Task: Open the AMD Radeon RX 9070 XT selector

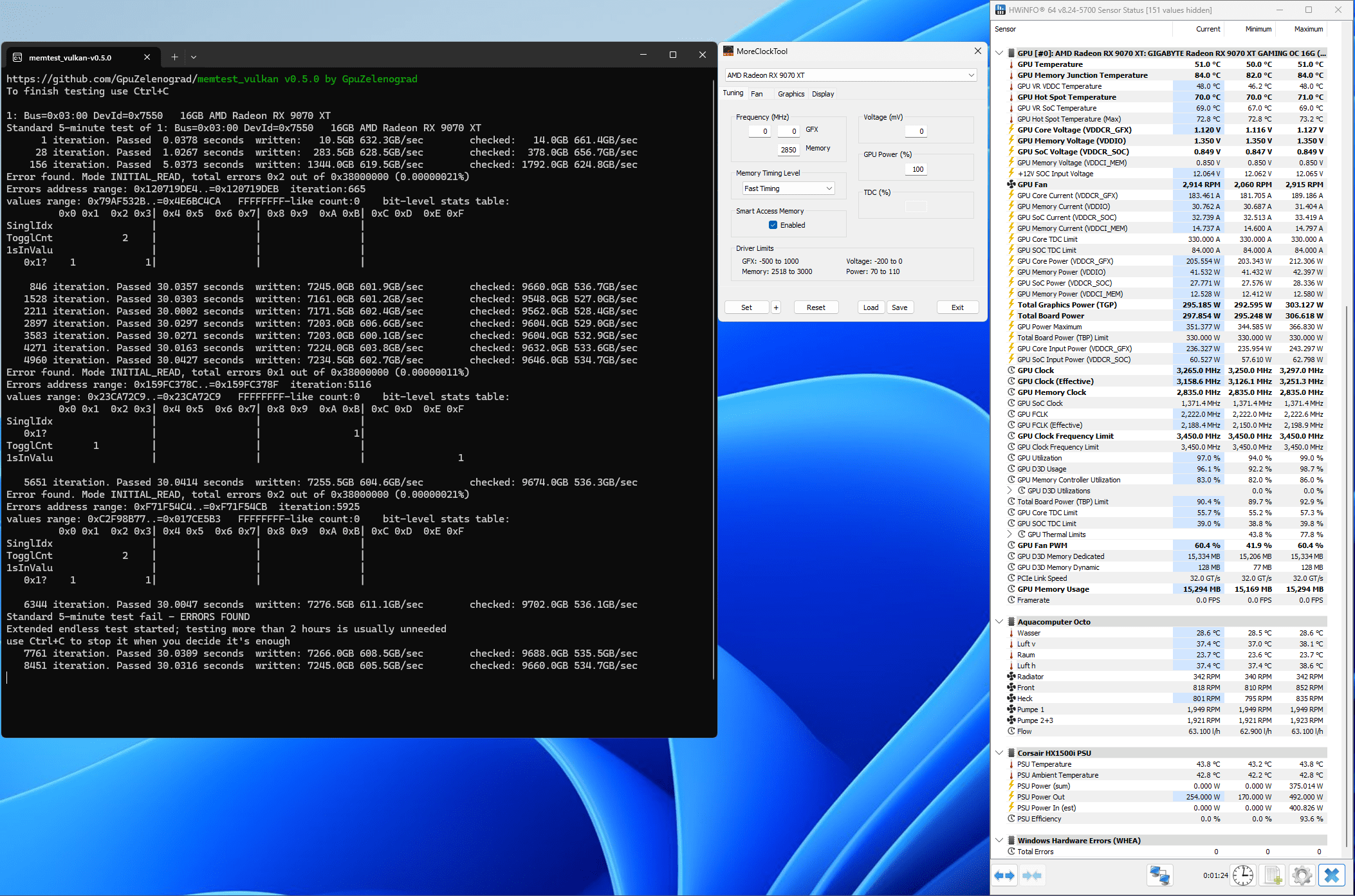Action: (851, 75)
